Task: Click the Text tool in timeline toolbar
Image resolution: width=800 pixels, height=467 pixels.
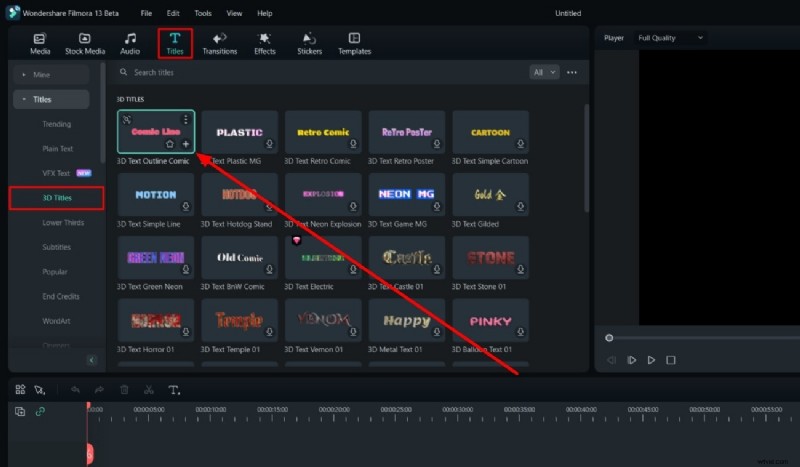Action: (174, 389)
